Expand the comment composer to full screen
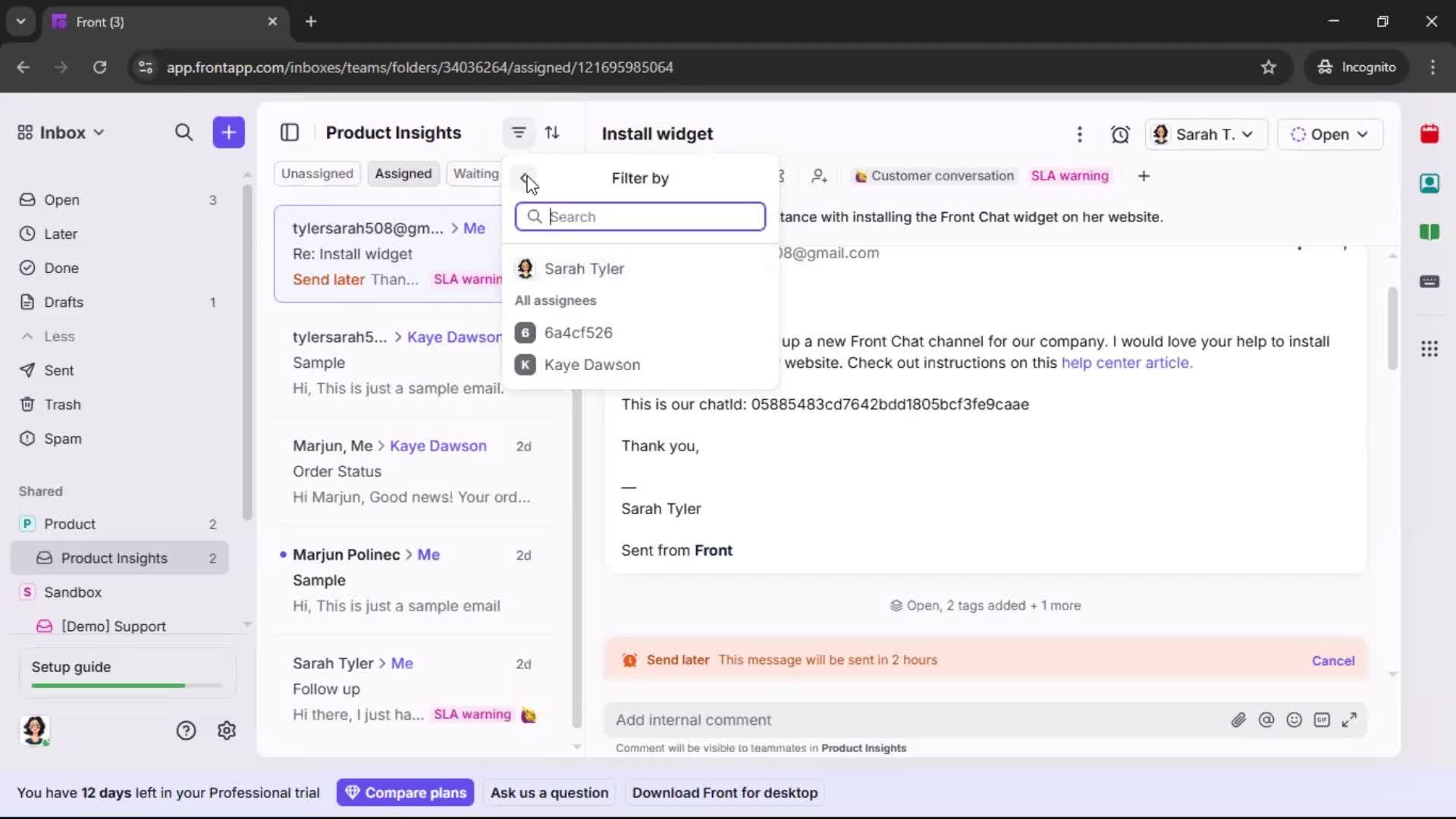This screenshot has width=1456, height=819. pos(1350,720)
